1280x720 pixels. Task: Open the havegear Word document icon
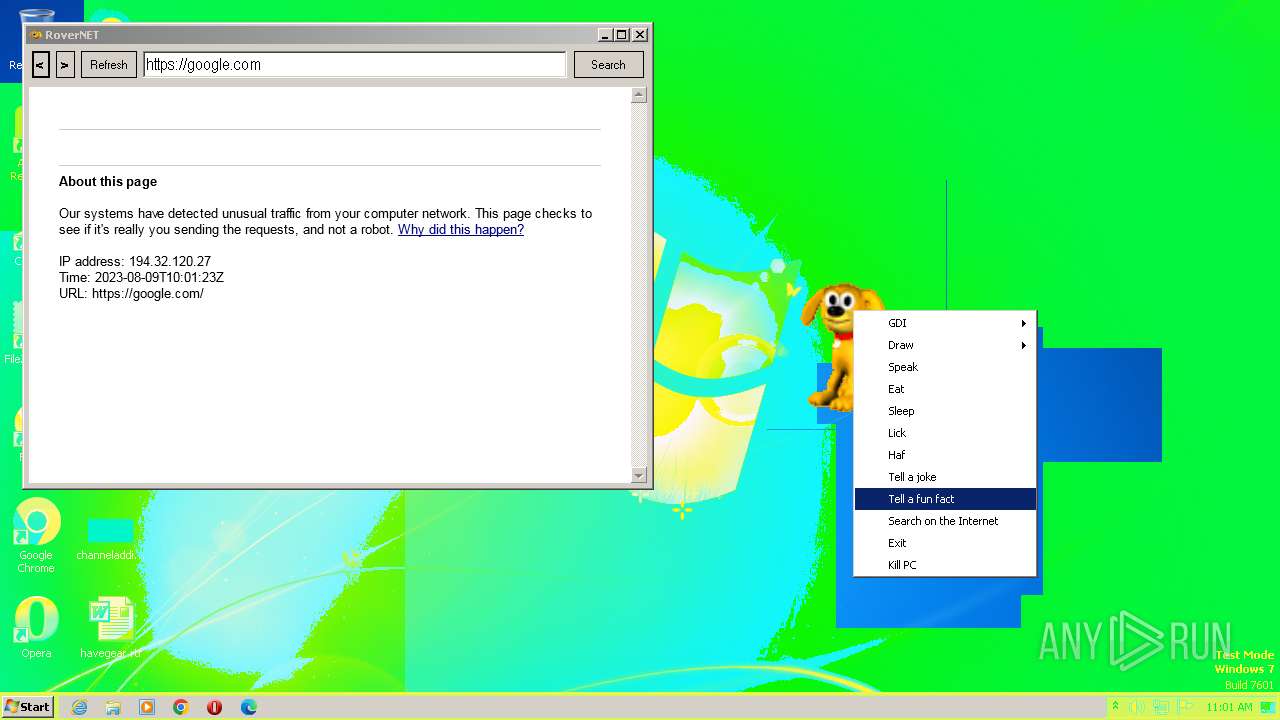(x=110, y=628)
